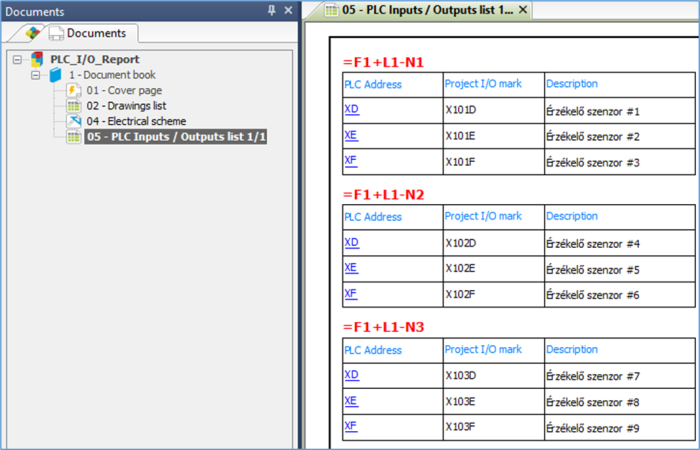Open XE link in =F1+L1-N3 table
The height and width of the screenshot is (450, 700).
click(351, 401)
